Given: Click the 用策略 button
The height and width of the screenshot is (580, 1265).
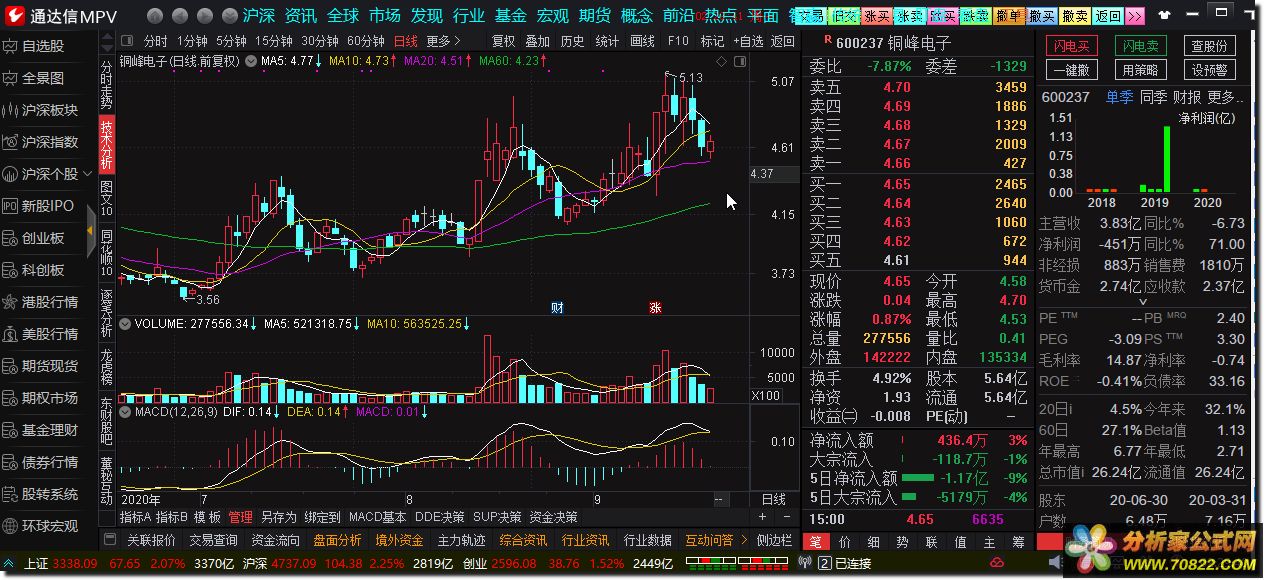Looking at the screenshot, I should [x=1140, y=70].
